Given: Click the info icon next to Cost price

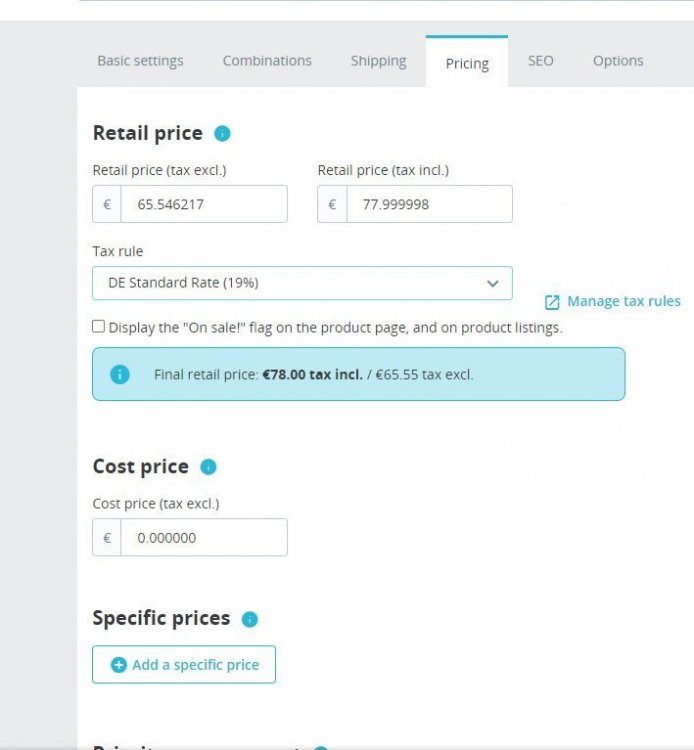Looking at the screenshot, I should point(208,467).
